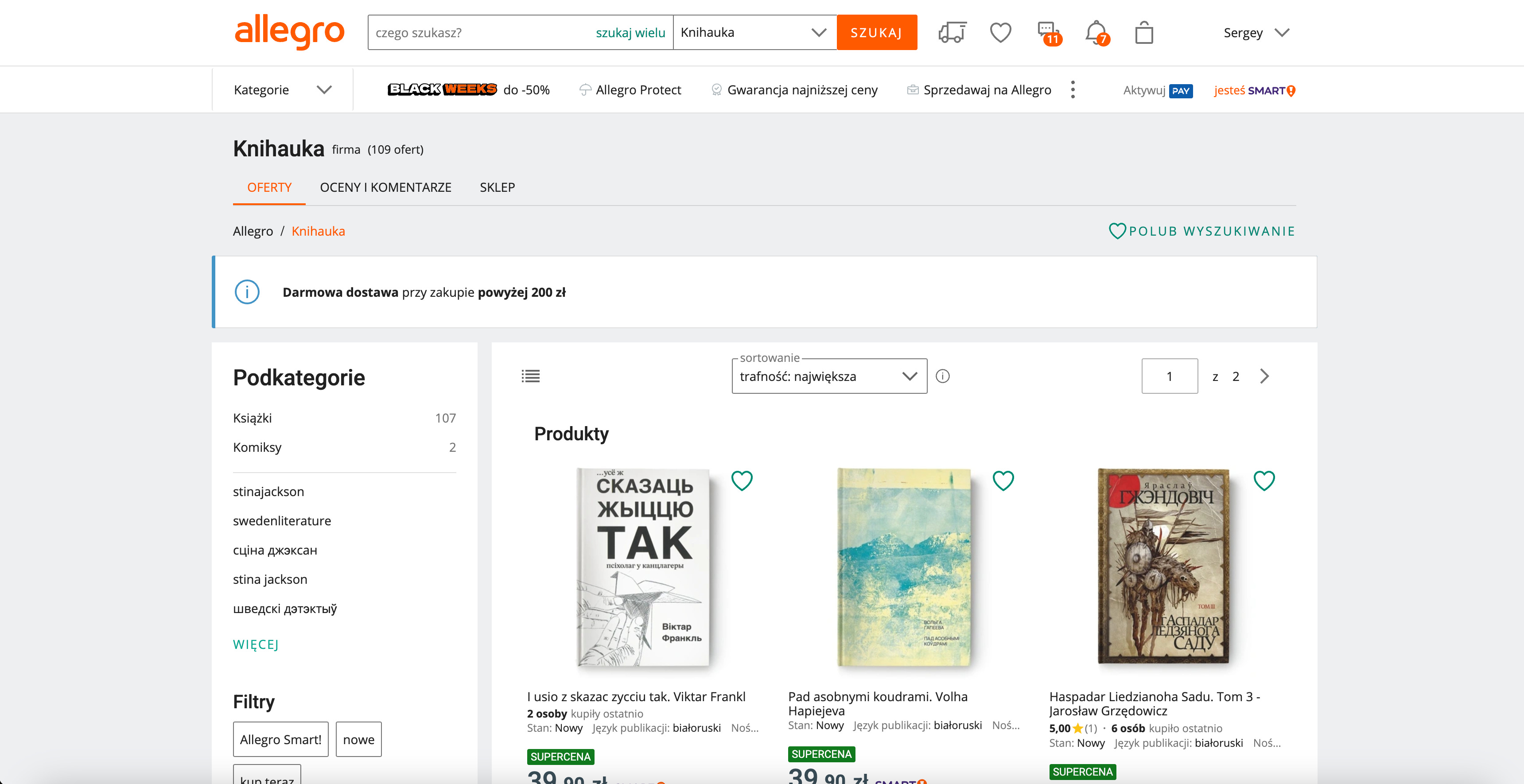Viewport: 1524px width, 784px height.
Task: Expand more subcategories with WIĘCEJ
Action: 256,644
